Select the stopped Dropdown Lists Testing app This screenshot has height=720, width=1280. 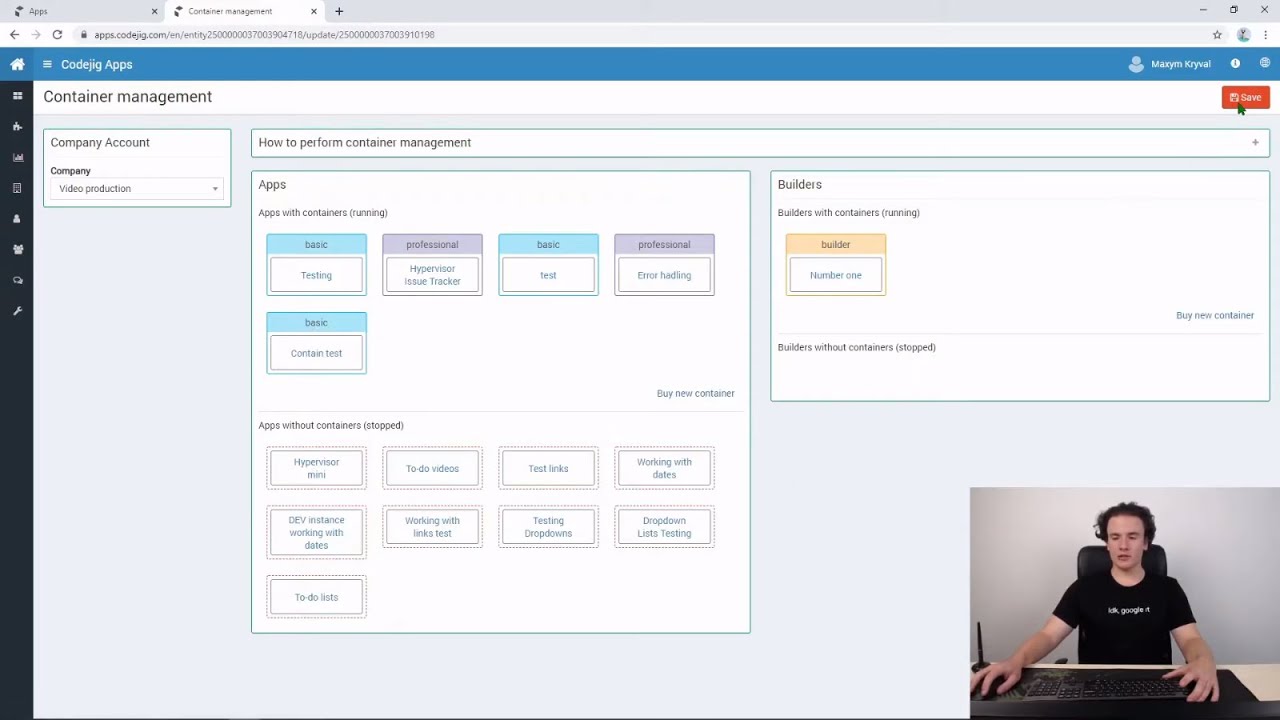(664, 527)
